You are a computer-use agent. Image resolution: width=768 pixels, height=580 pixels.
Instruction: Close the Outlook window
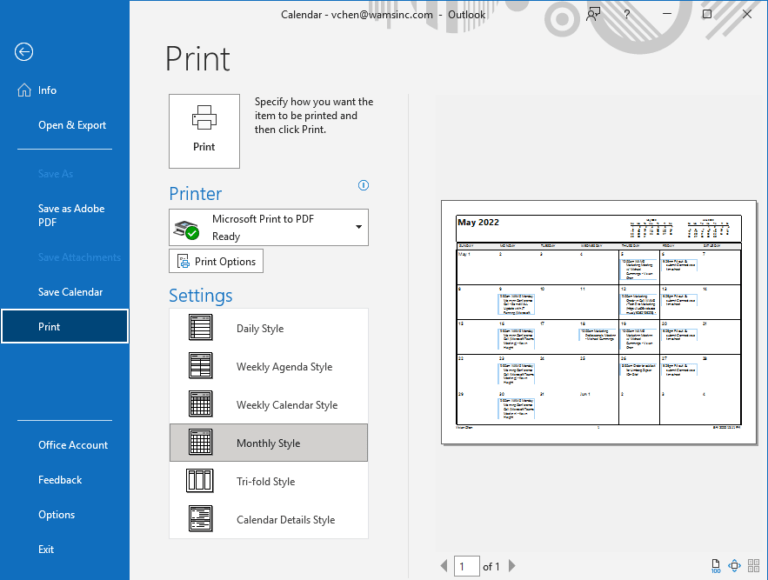(746, 14)
